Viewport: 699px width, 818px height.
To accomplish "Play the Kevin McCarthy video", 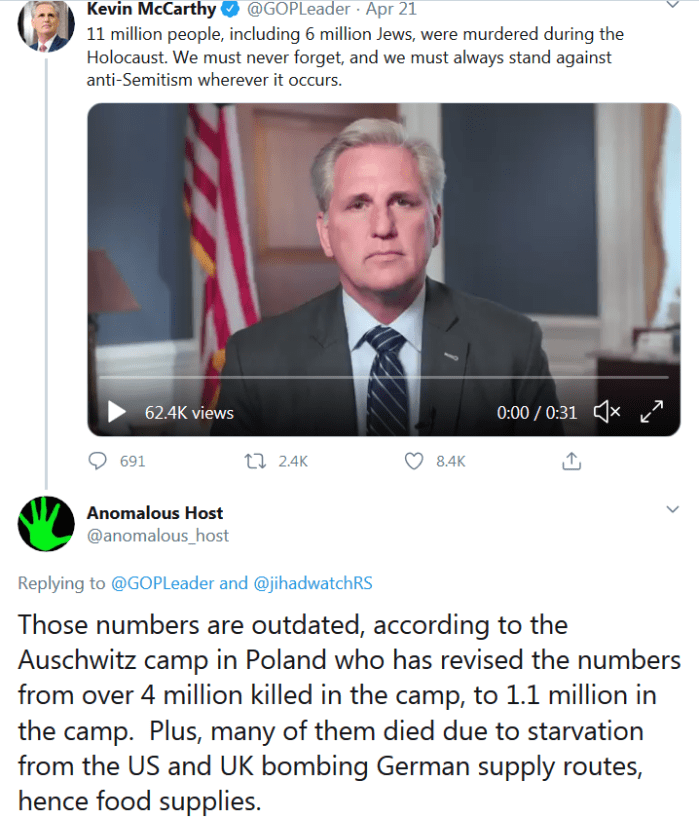I will 117,411.
